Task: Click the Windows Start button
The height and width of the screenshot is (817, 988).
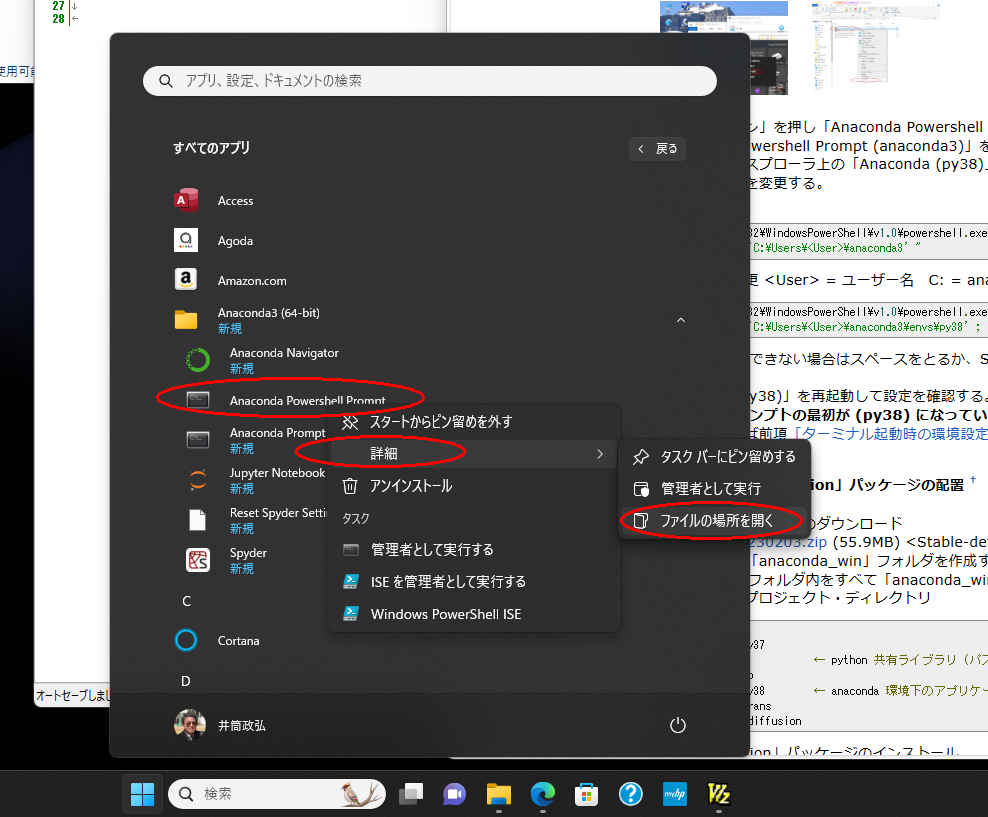Action: pyautogui.click(x=142, y=794)
